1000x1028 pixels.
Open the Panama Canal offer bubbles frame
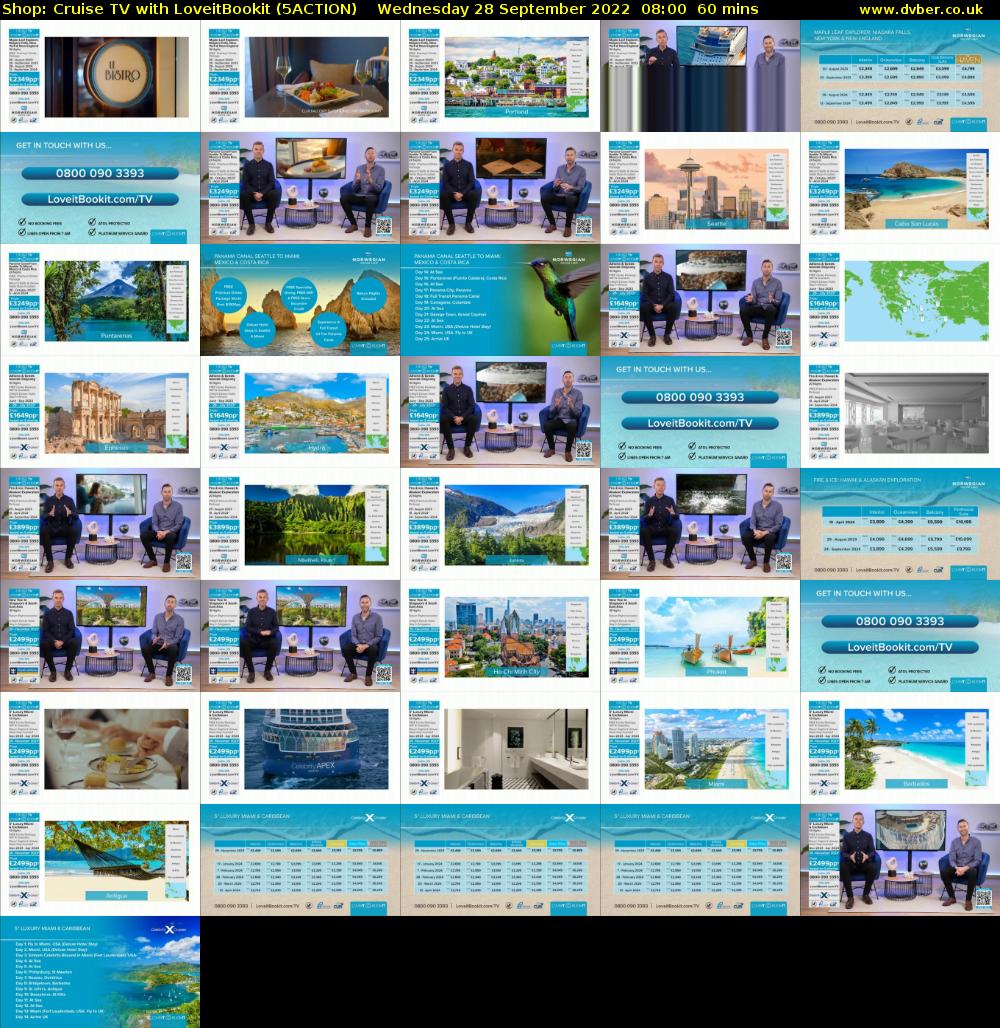300,300
